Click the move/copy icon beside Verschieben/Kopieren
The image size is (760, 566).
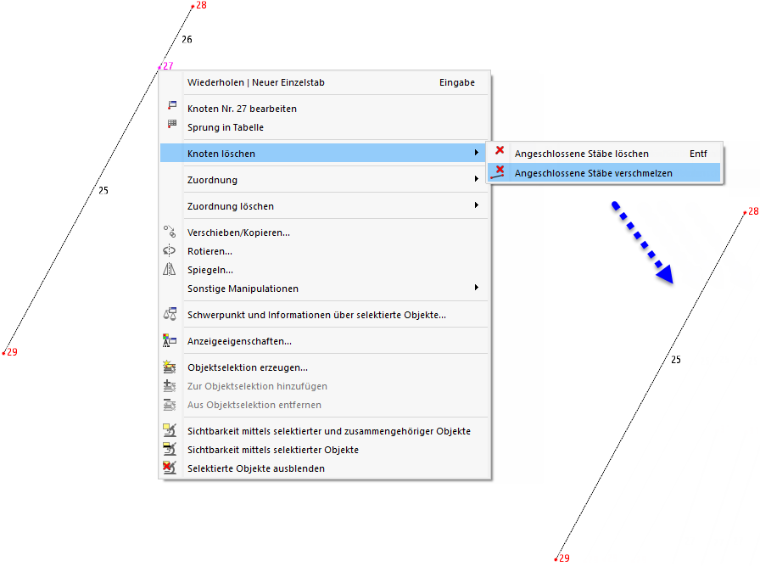click(x=170, y=231)
